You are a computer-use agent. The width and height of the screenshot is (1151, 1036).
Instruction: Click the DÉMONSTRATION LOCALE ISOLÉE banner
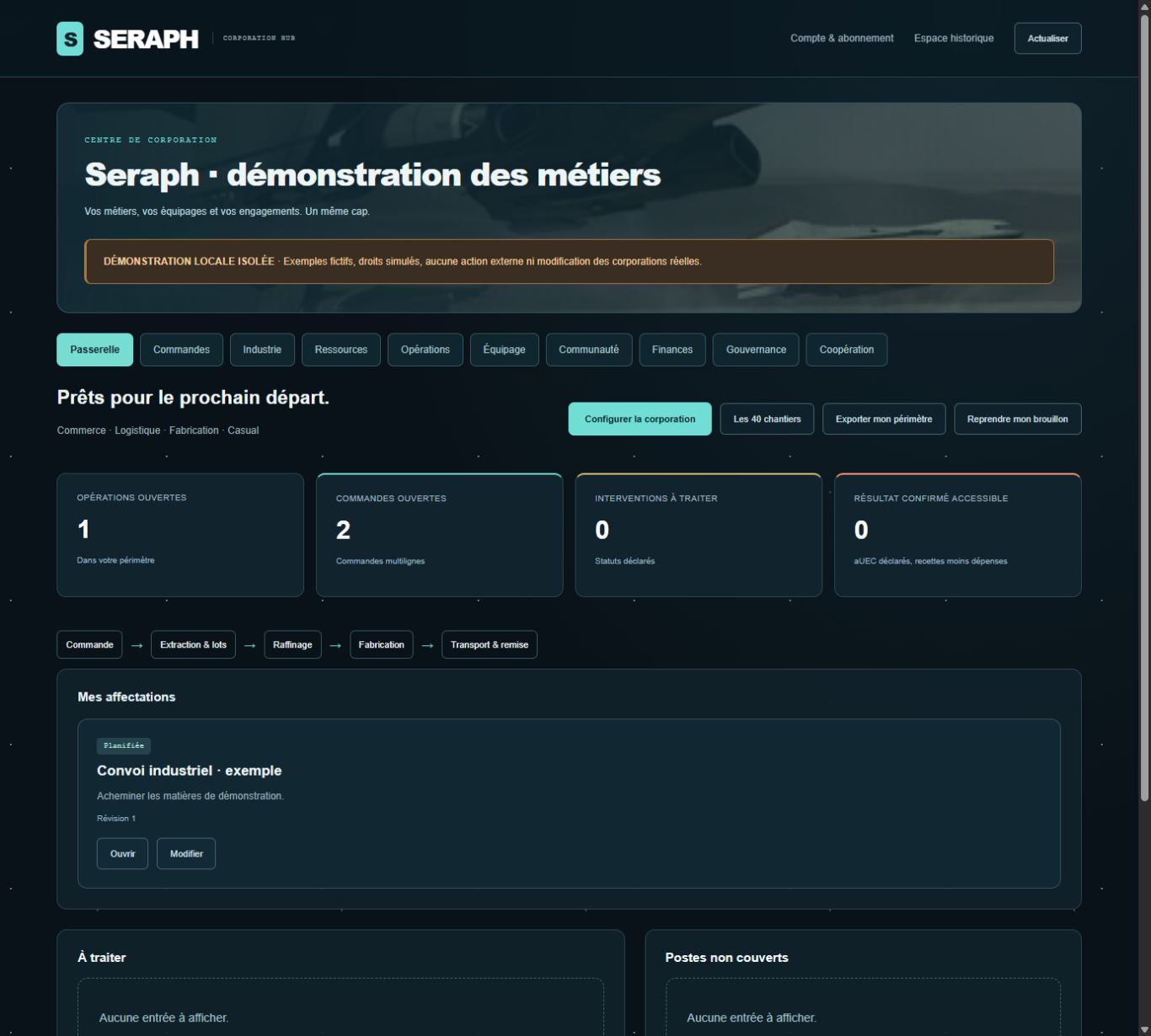[x=570, y=261]
